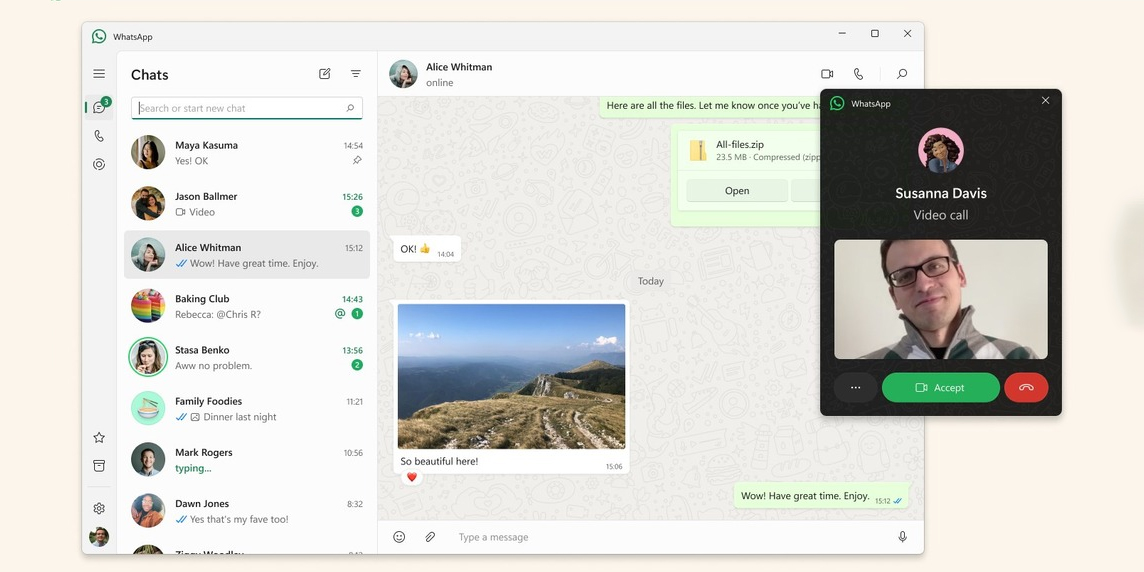This screenshot has width=1144, height=572.
Task: Open more options in call popup
Action: [x=856, y=387]
